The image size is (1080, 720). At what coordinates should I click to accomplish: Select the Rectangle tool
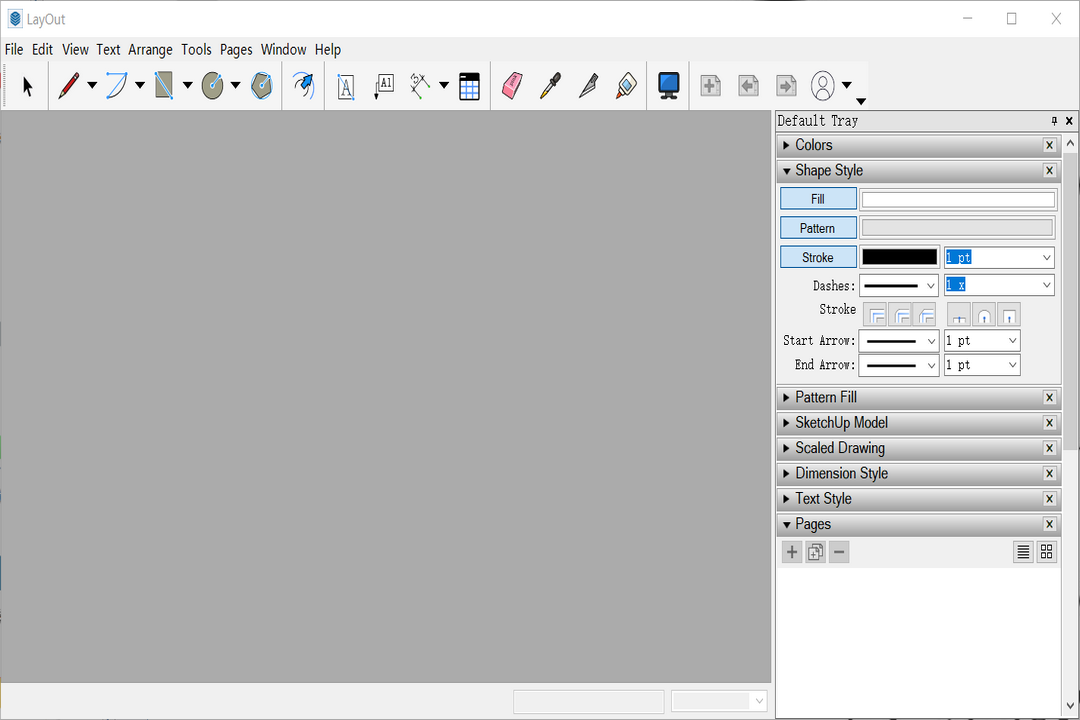165,86
